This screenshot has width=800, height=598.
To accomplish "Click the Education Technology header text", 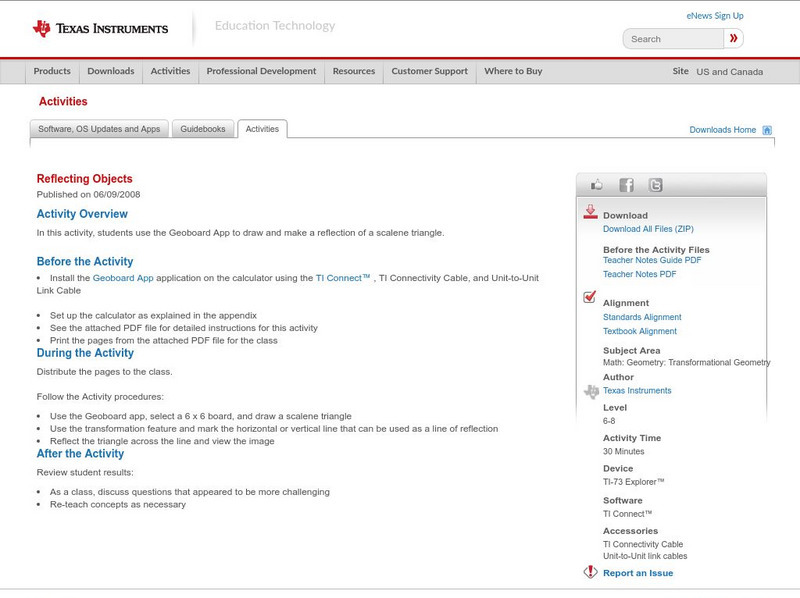I will pyautogui.click(x=275, y=26).
